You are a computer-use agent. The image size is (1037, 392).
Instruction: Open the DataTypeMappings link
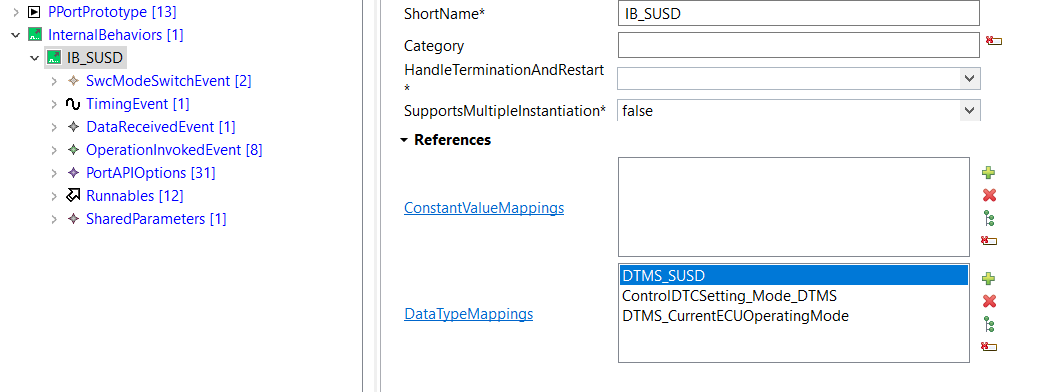[x=468, y=314]
